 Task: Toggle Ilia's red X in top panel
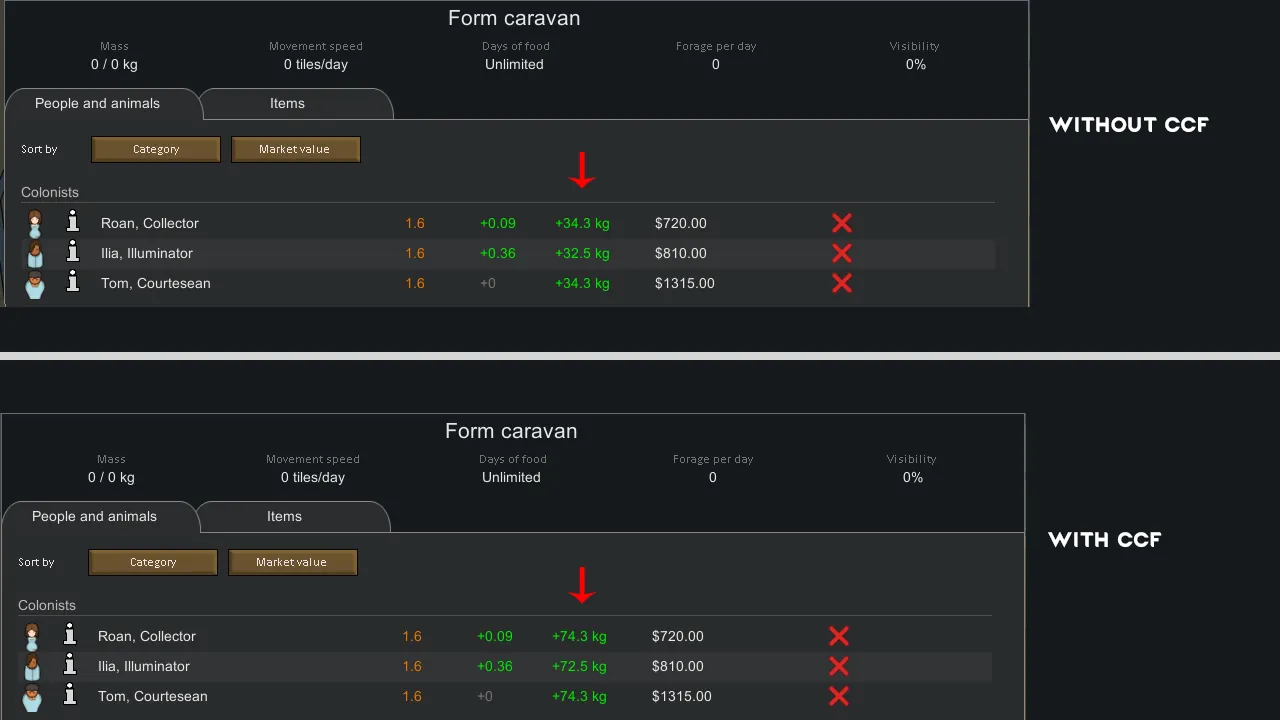pyautogui.click(x=842, y=253)
